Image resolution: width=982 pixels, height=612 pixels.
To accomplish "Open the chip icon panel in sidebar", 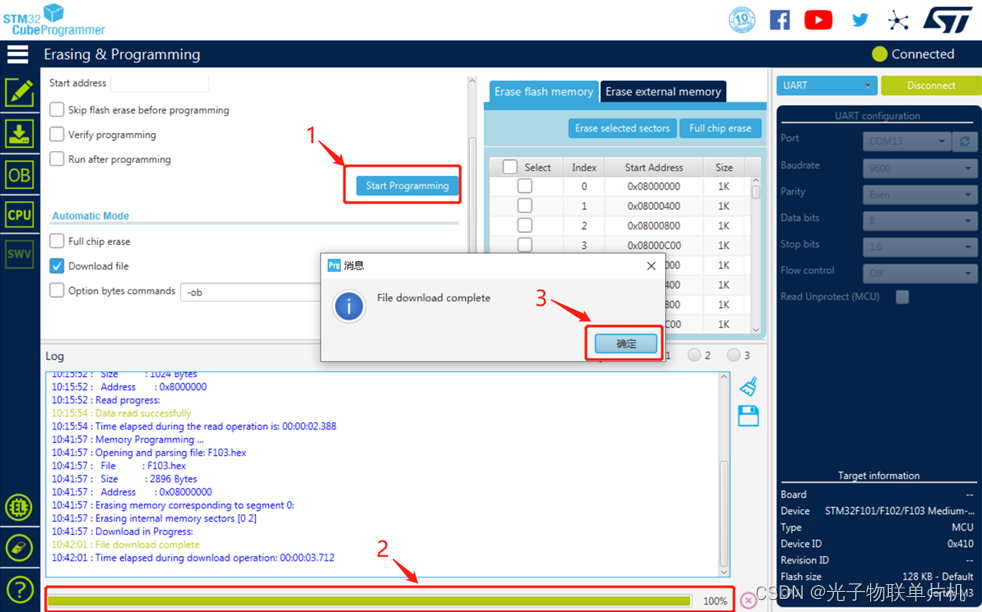I will pos(19,507).
